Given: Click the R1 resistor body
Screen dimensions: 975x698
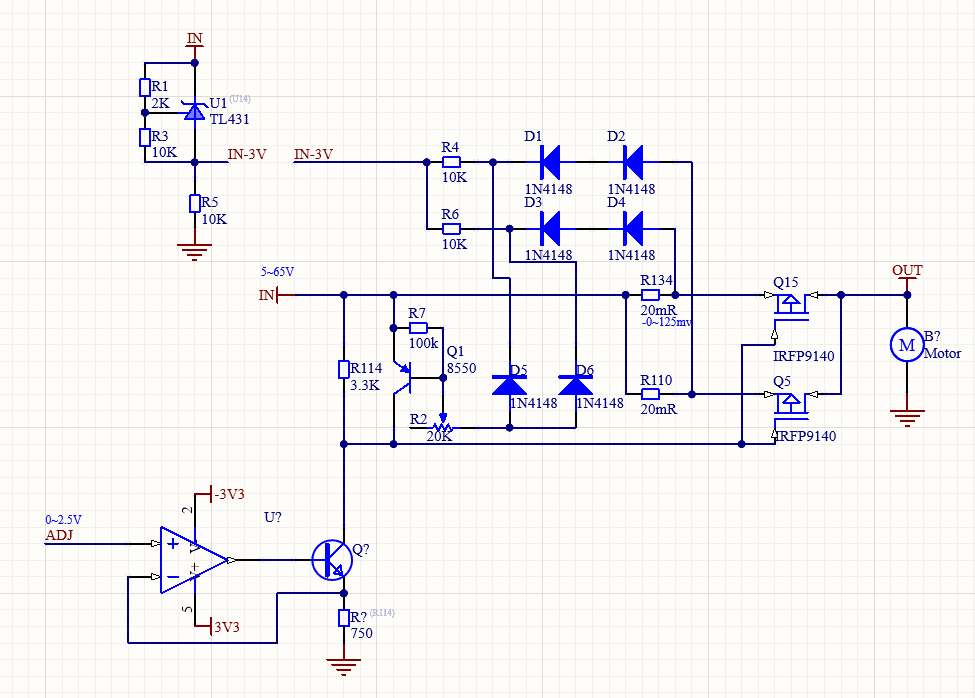Looking at the screenshot, I should 145,88.
